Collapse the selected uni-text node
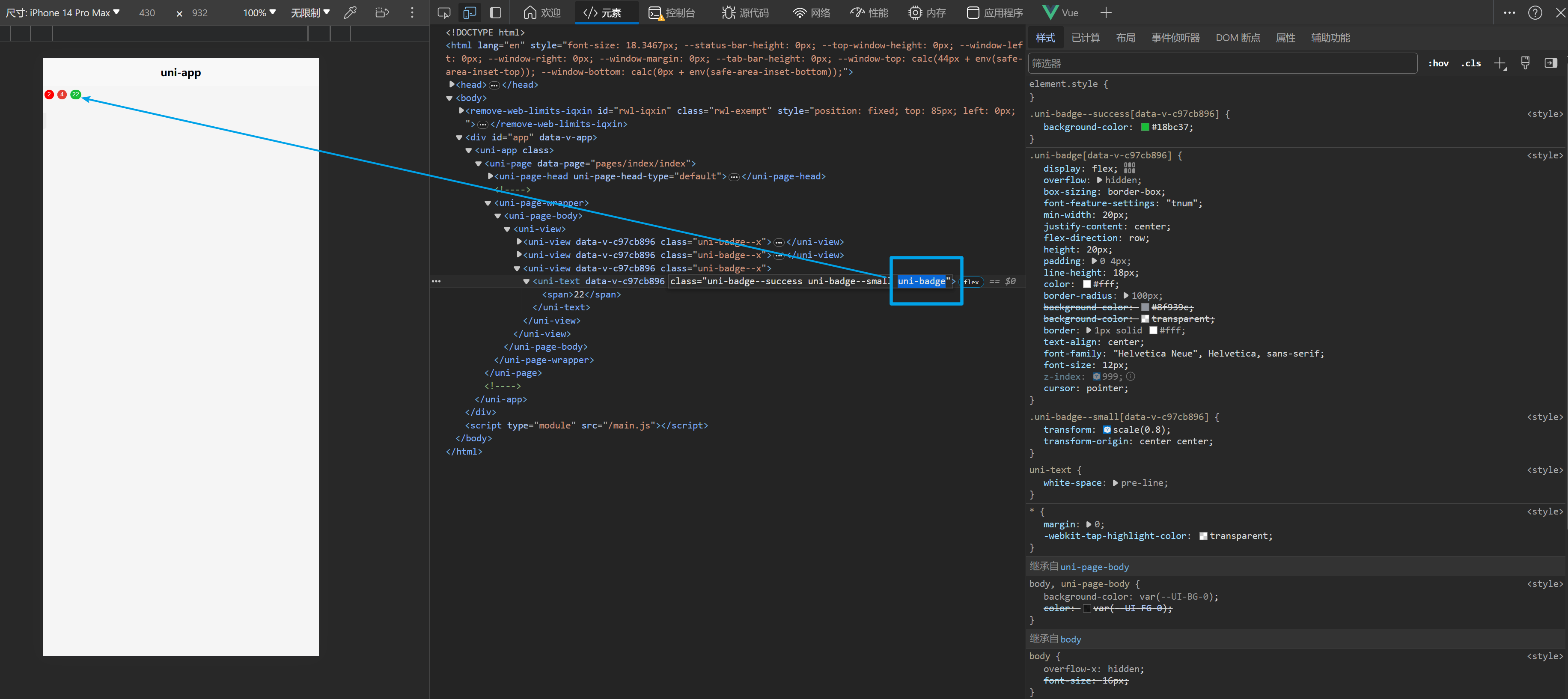This screenshot has height=699, width=1568. point(526,281)
